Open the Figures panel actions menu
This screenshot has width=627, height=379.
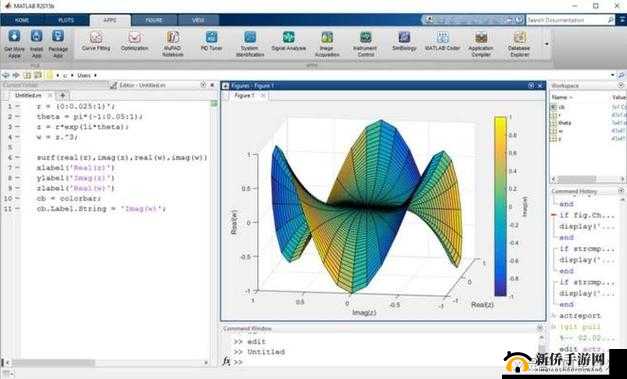coord(531,86)
